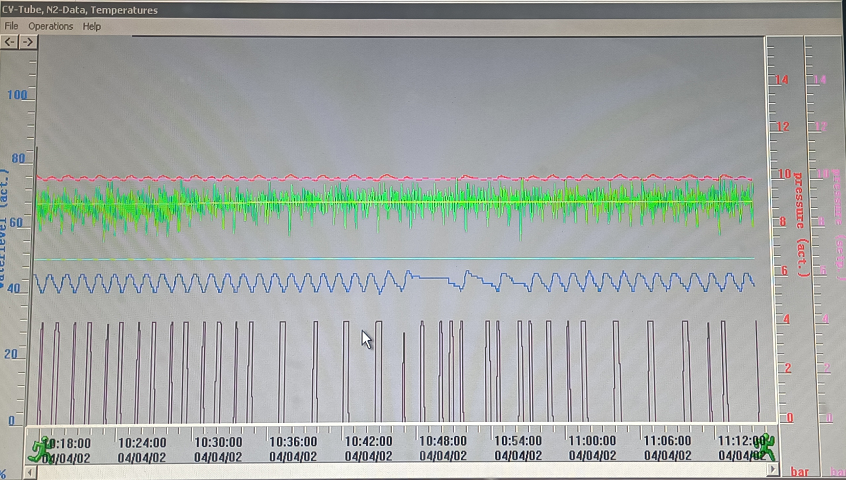Click the horizontal scrollbar track below the timeline
The image size is (846, 480).
400,470
